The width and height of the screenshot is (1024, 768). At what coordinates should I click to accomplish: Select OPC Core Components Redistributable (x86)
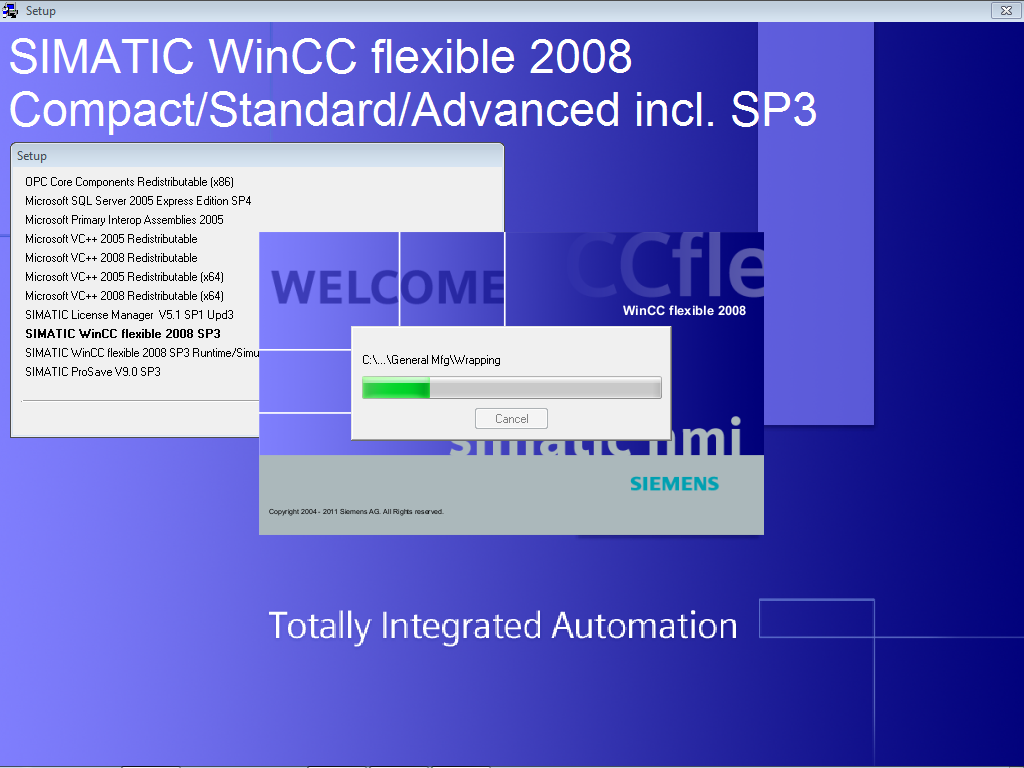tap(129, 182)
